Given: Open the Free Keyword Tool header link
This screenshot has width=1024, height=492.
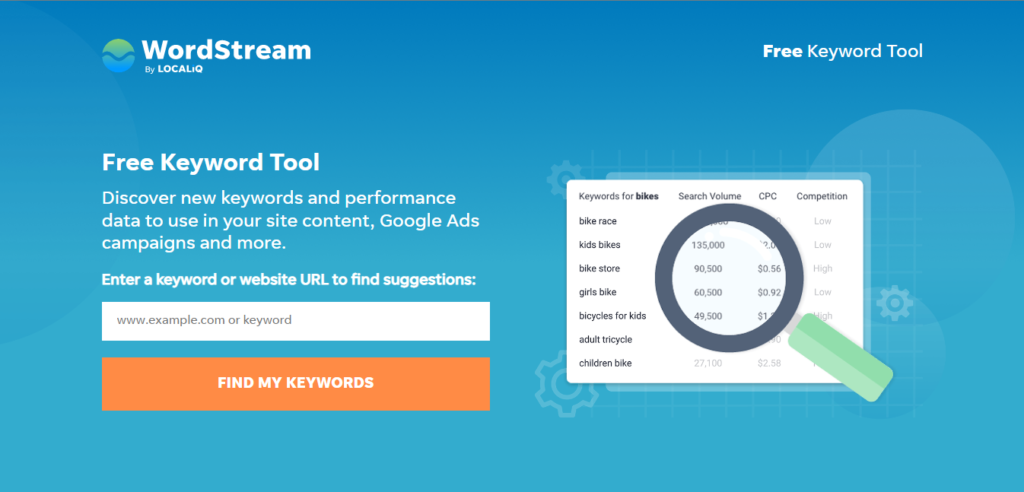Looking at the screenshot, I should (842, 51).
